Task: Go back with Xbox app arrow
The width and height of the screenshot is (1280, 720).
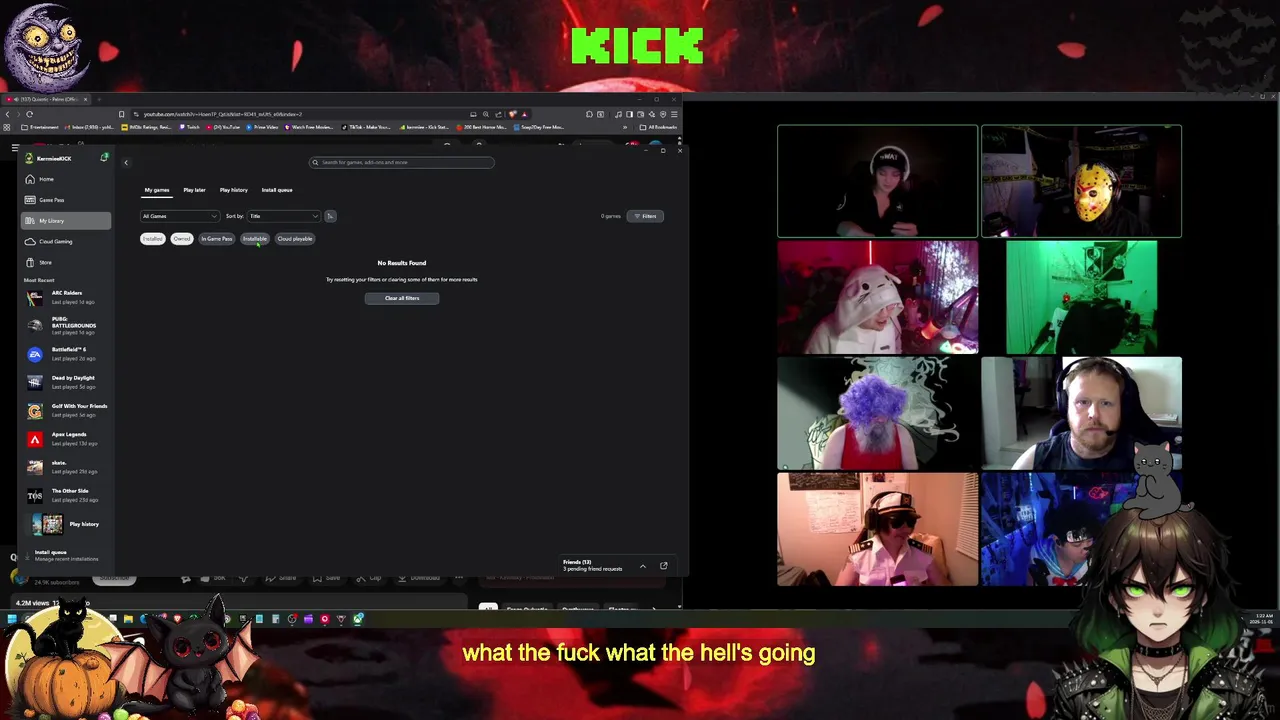Action: coord(125,162)
